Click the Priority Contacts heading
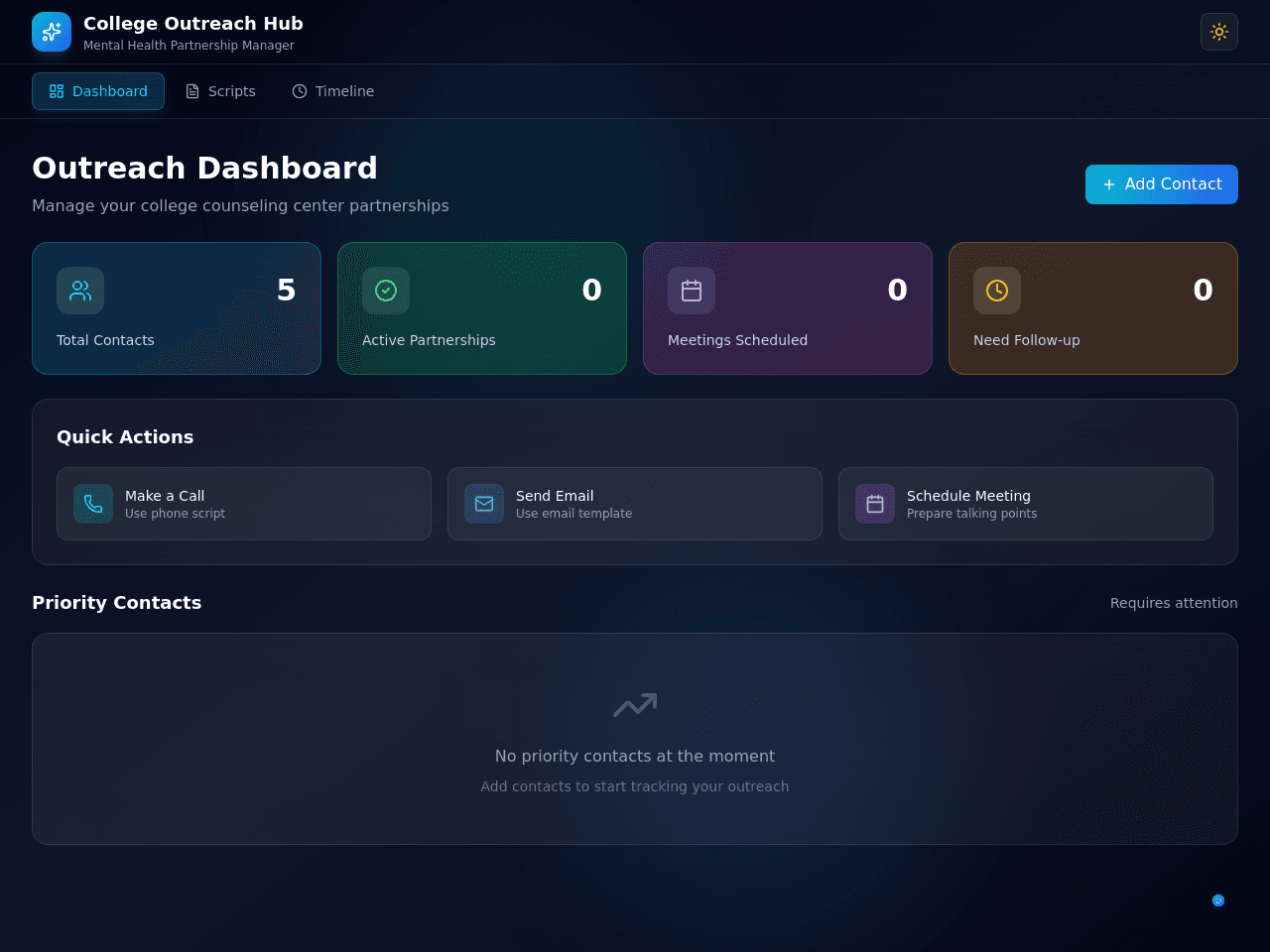 pyautogui.click(x=117, y=603)
